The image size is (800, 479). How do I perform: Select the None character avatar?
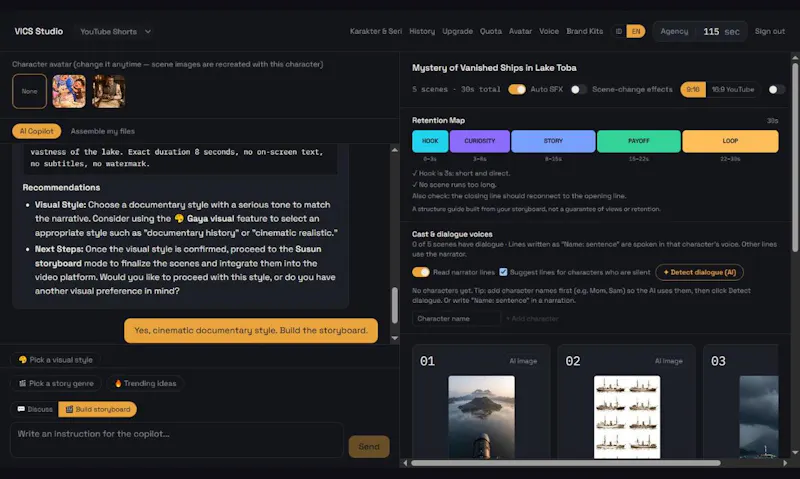[30, 91]
